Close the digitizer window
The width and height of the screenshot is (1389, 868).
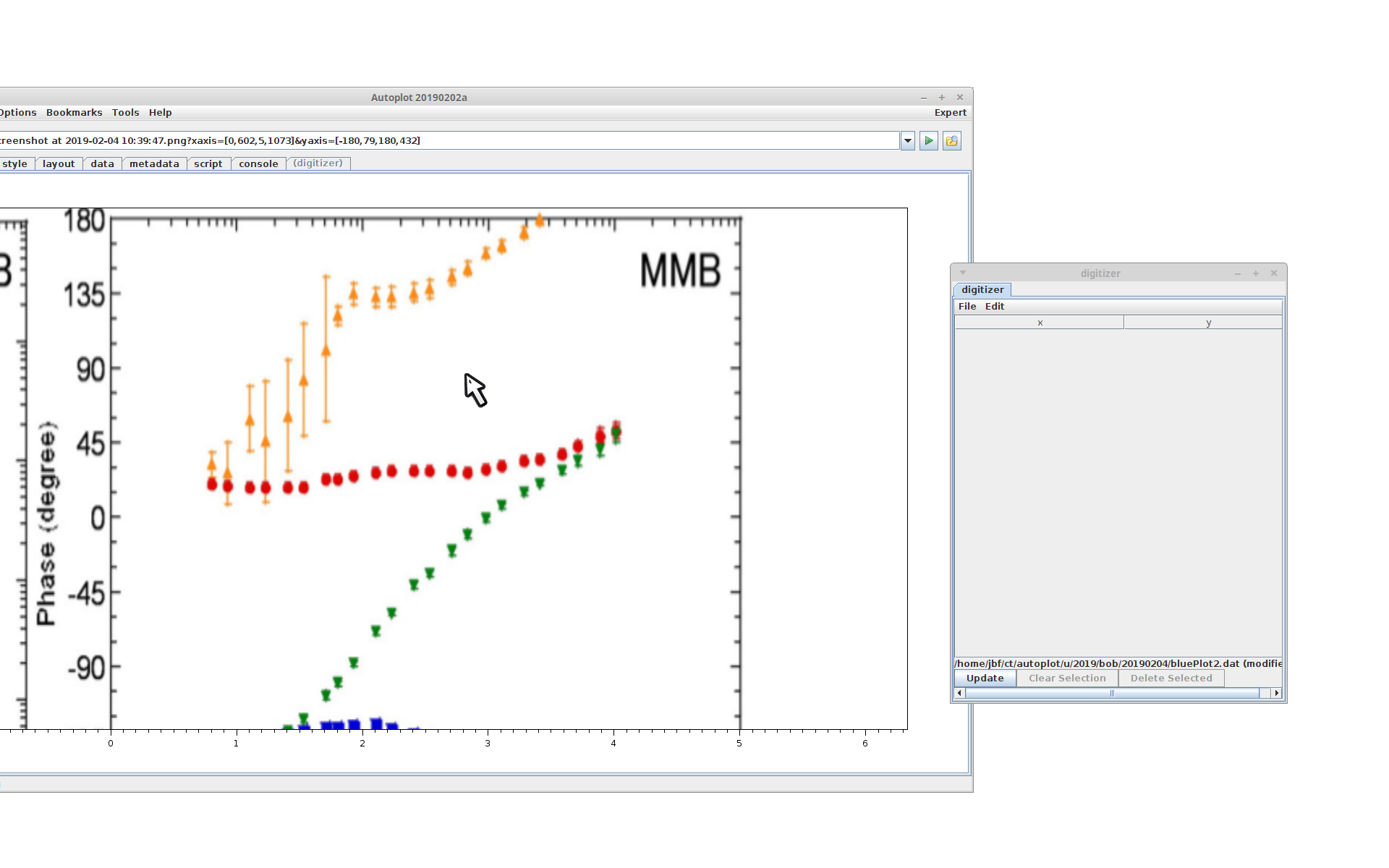click(x=1274, y=273)
